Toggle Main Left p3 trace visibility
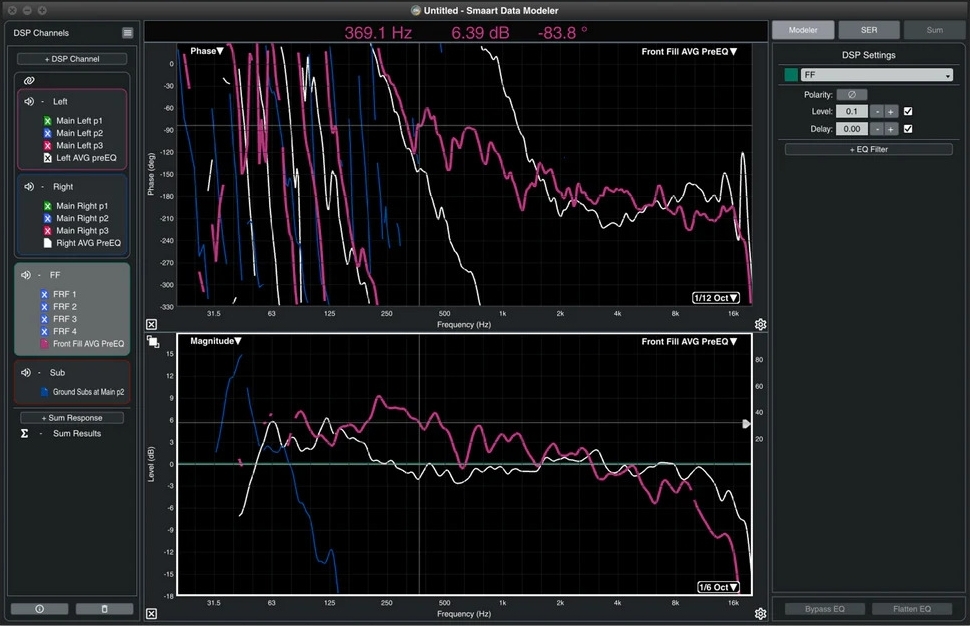The height and width of the screenshot is (626, 970). click(x=48, y=145)
